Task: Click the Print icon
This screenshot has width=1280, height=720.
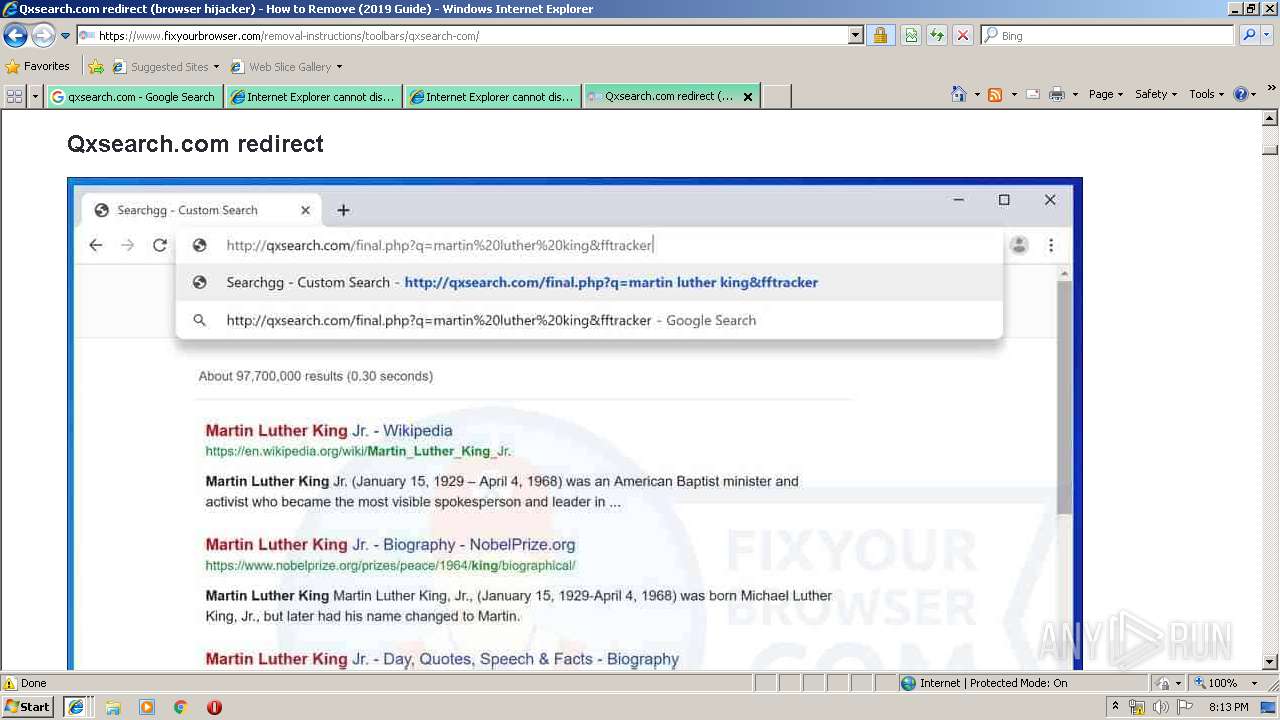Action: [x=1056, y=94]
